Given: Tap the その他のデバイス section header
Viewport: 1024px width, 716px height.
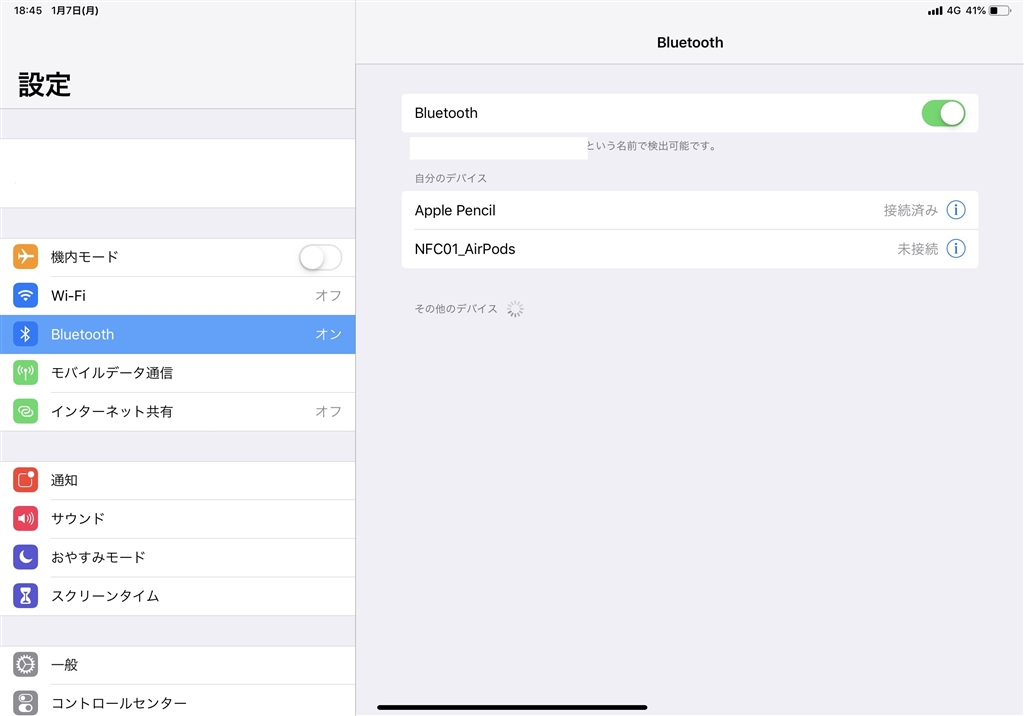Looking at the screenshot, I should point(456,308).
